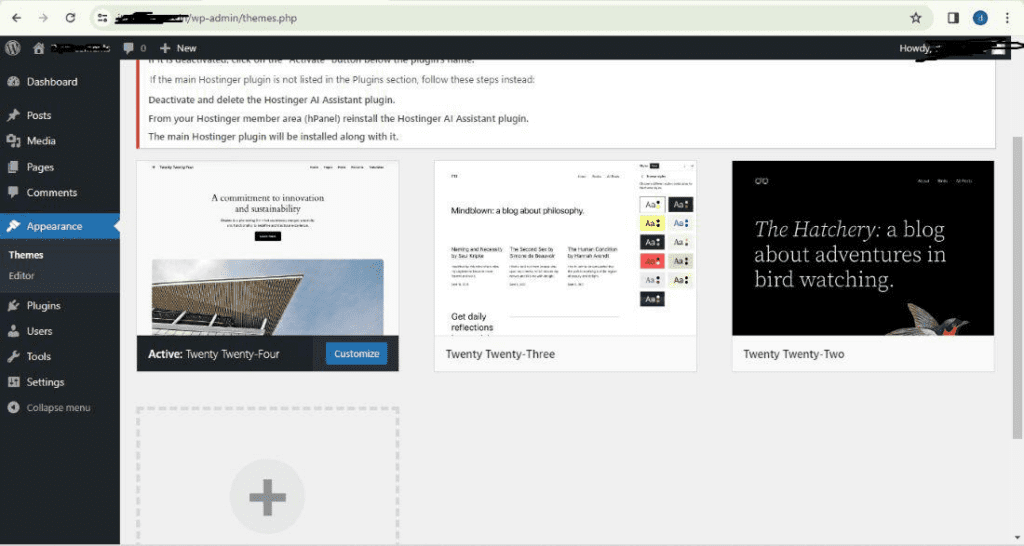The image size is (1024, 546).
Task: Click the browser address bar
Action: [x=503, y=18]
